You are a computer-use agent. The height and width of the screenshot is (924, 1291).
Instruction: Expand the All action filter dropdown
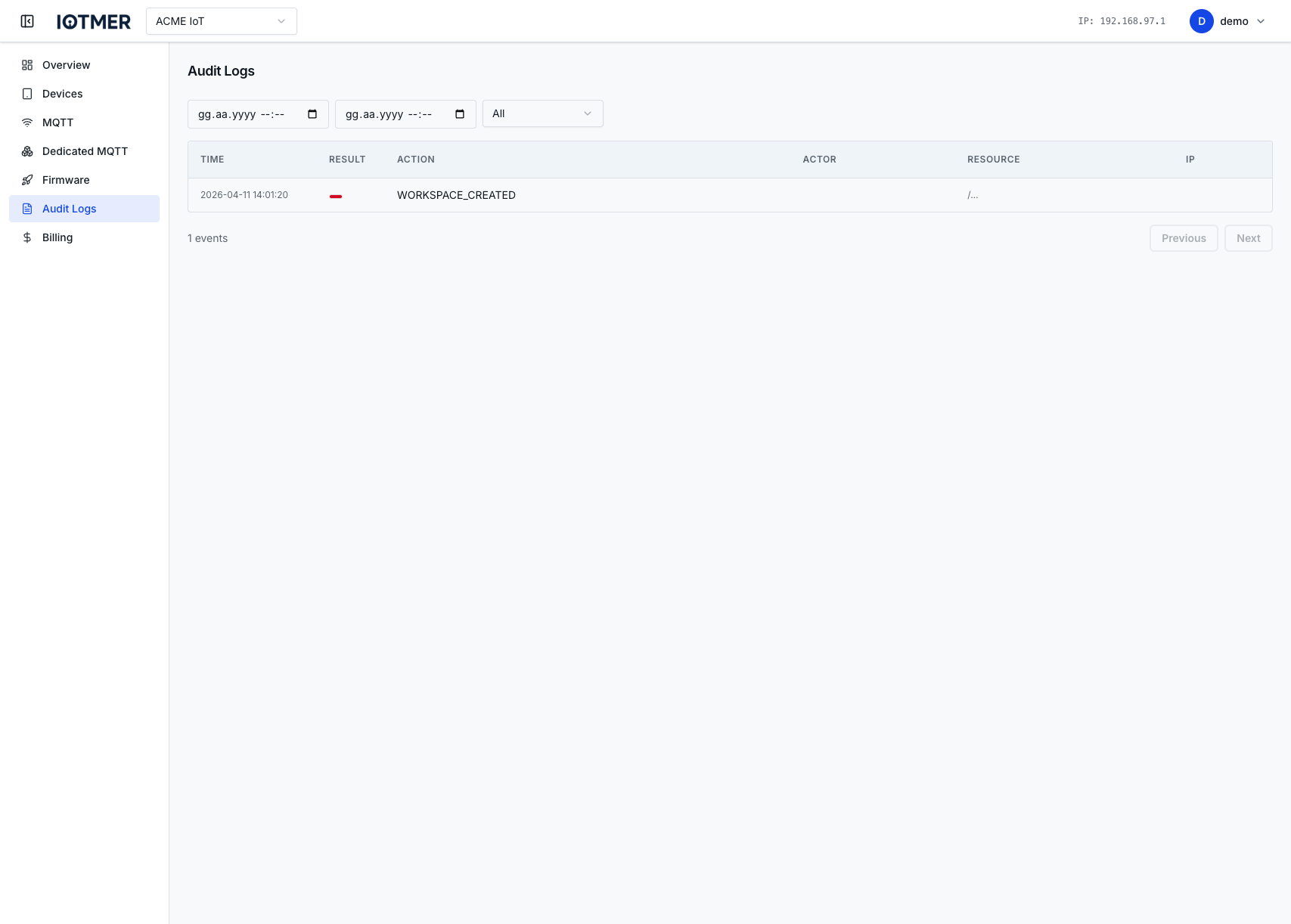542,113
